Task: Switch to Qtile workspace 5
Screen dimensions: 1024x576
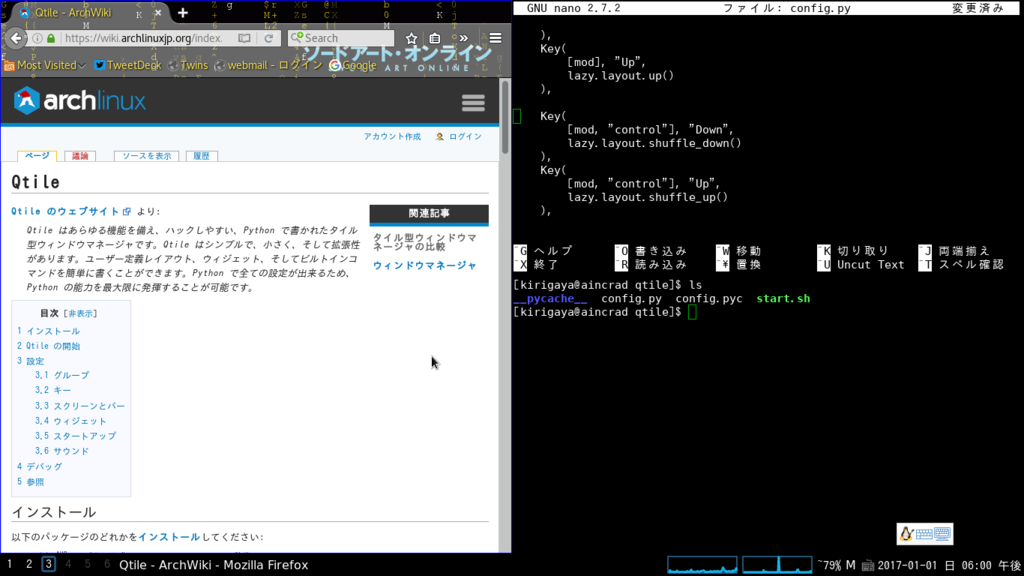Action: 88,564
